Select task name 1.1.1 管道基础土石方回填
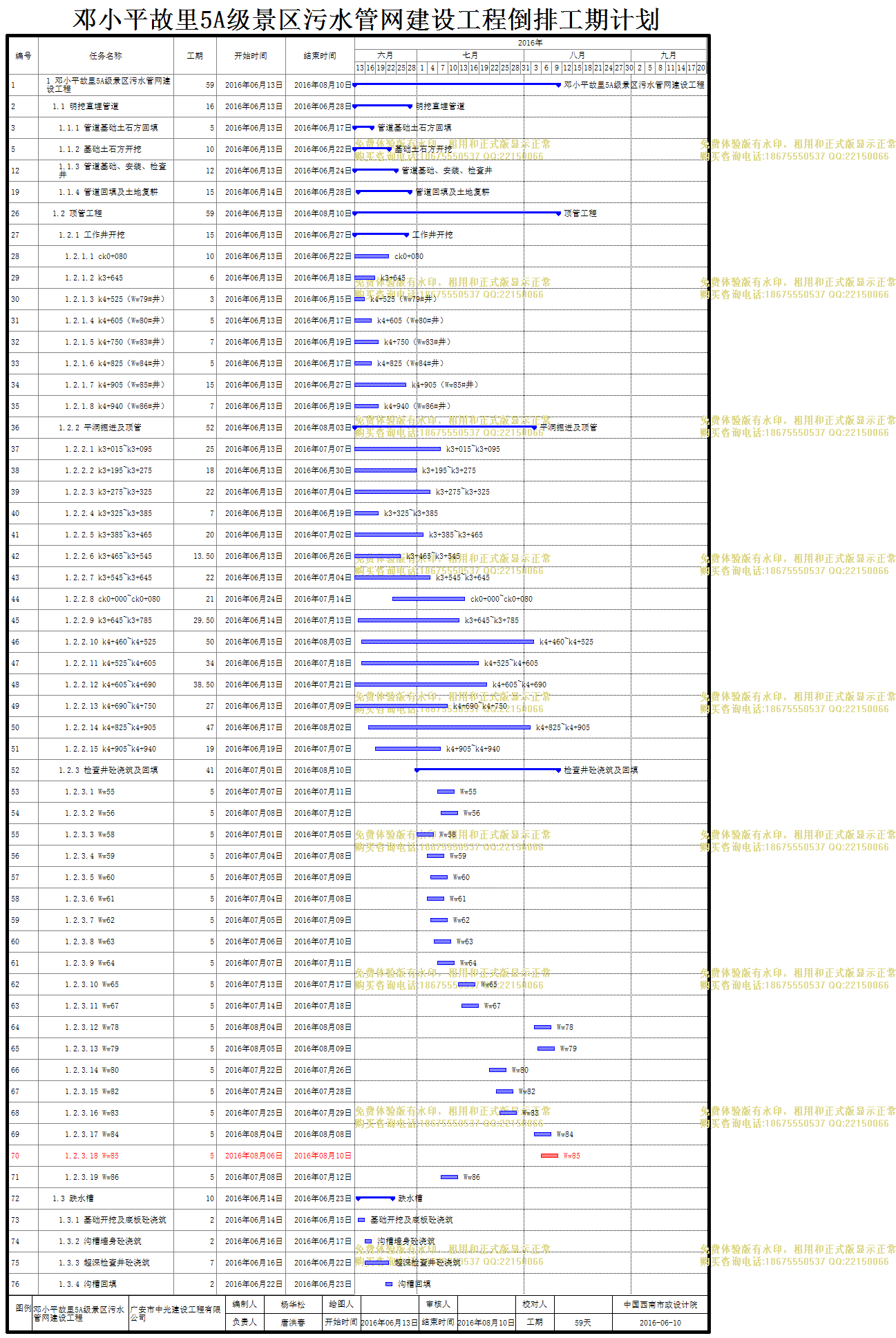 point(108,128)
